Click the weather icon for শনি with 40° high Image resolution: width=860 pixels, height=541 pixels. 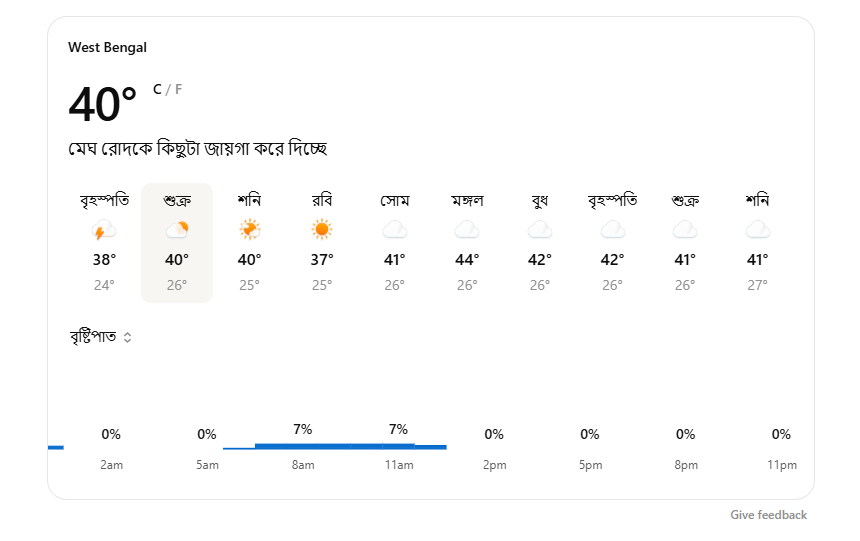pyautogui.click(x=249, y=231)
